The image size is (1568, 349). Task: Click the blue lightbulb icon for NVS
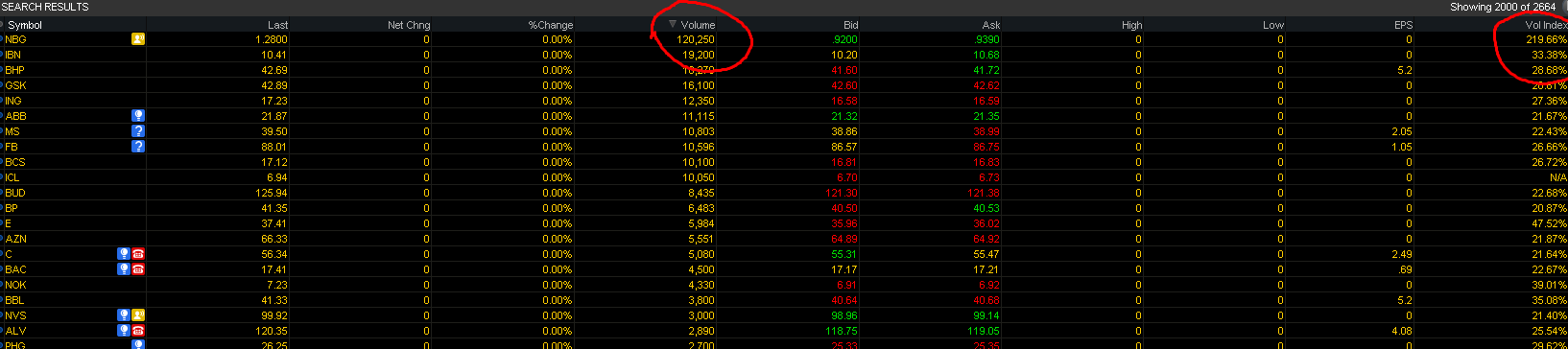click(x=124, y=315)
